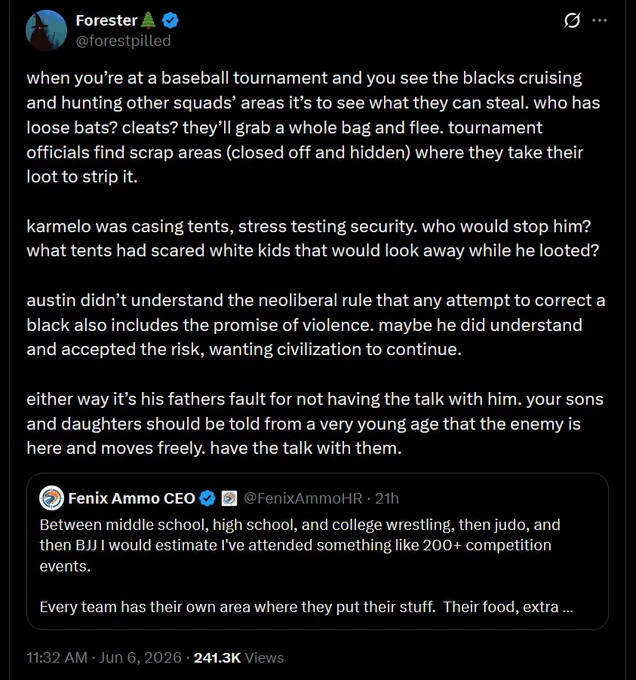Click the affiliate badge beside Fenix Ammo CEO
The width and height of the screenshot is (636, 680).
tap(229, 498)
